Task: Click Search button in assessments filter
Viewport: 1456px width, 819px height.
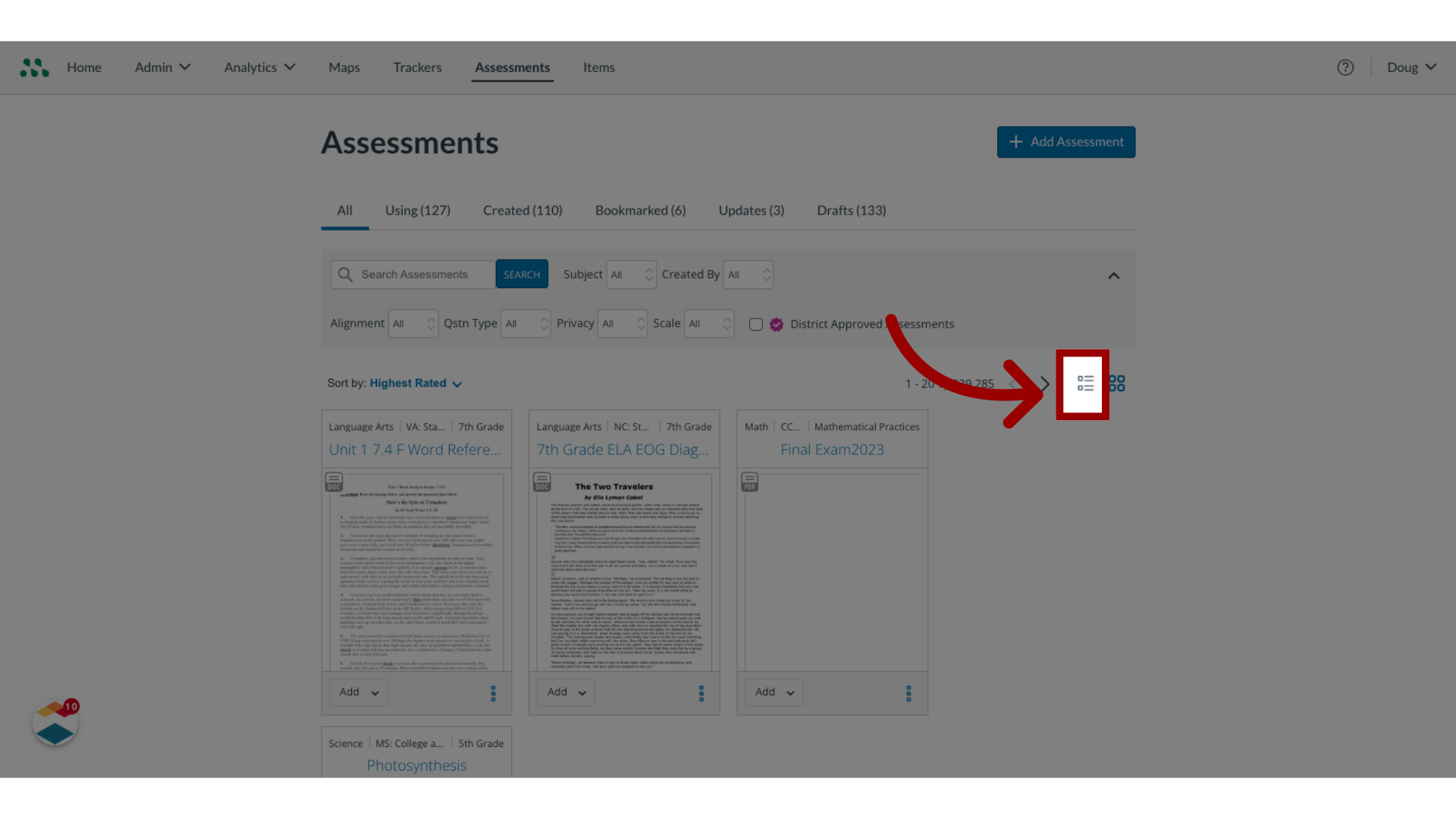Action: [x=522, y=274]
